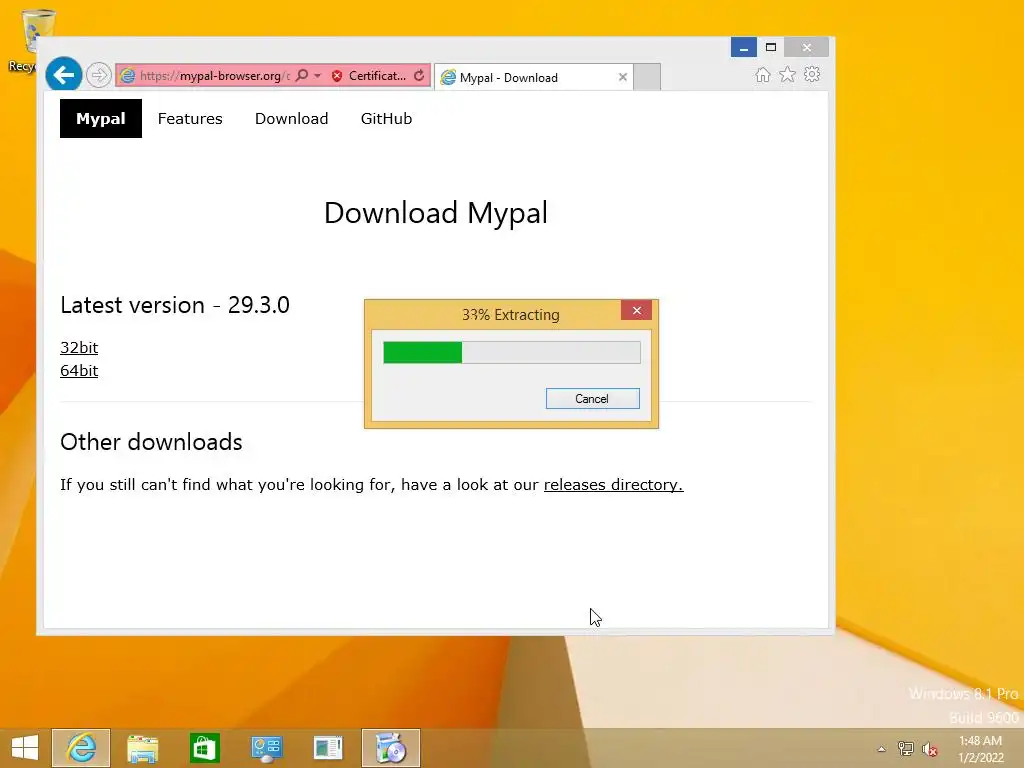The image size is (1024, 768).
Task: Click the forward navigation arrow in Internet Explorer
Action: coord(99,75)
